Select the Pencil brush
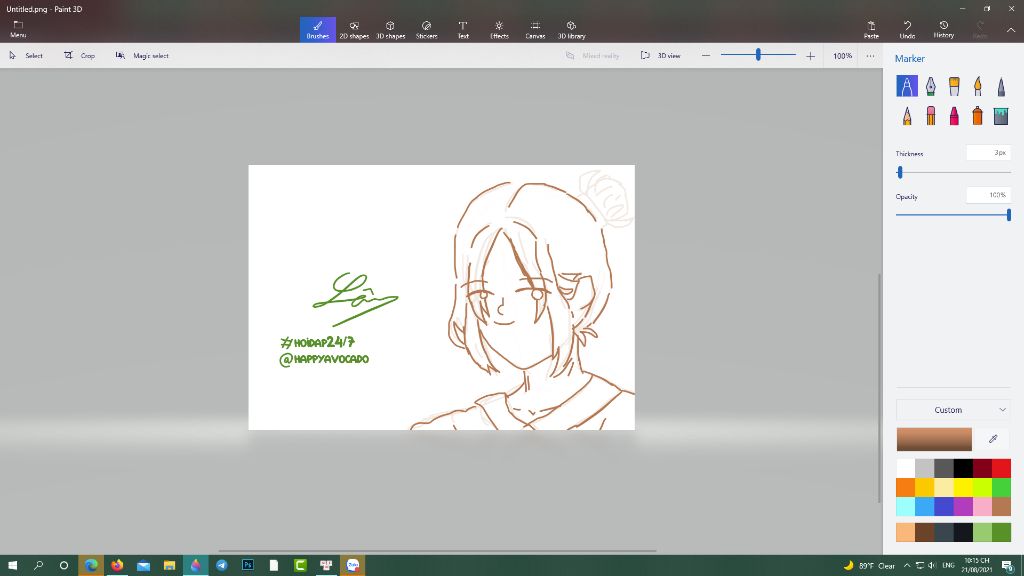The width and height of the screenshot is (1024, 576). (906, 116)
